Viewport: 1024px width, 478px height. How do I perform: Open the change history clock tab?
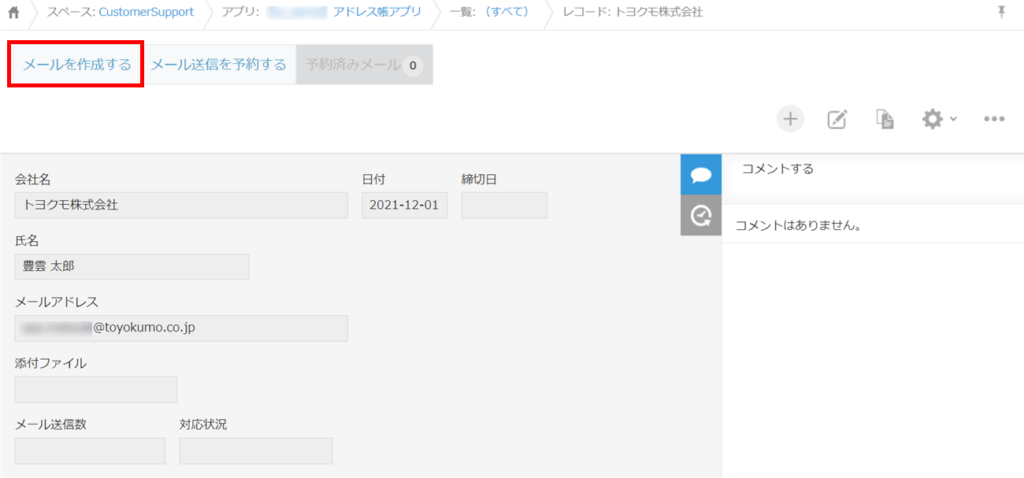(701, 215)
